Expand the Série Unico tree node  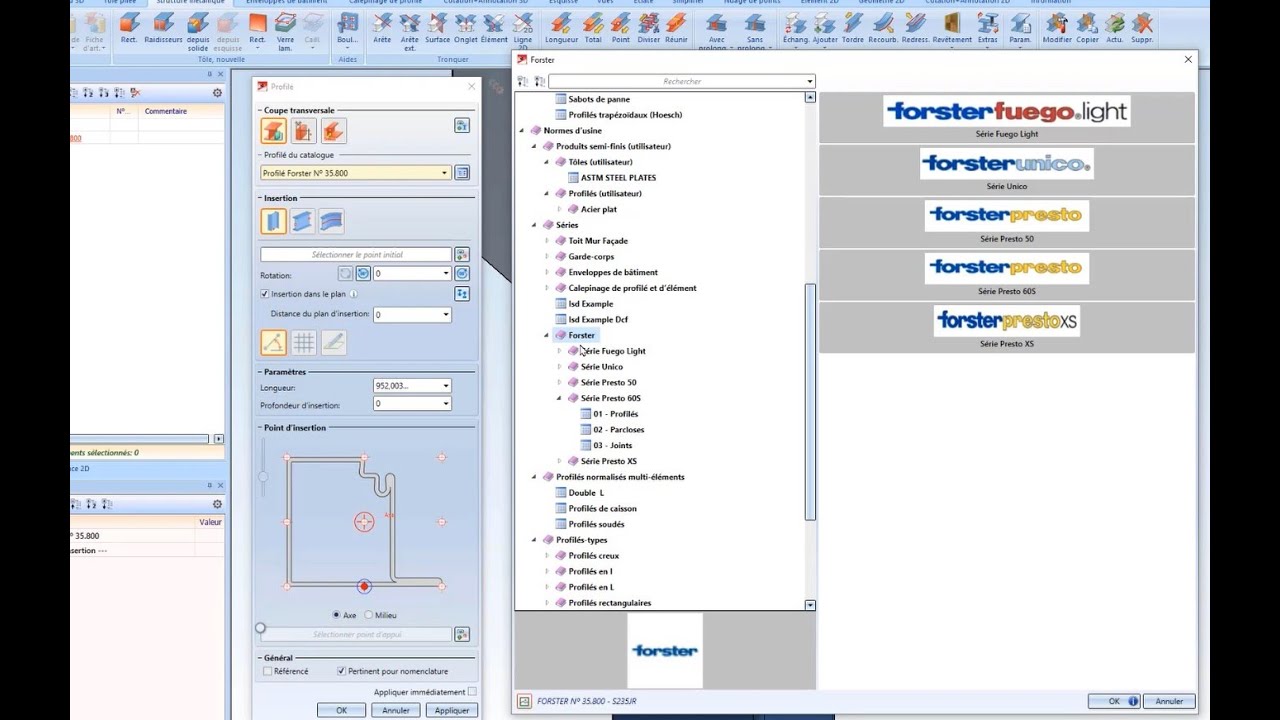[x=559, y=367]
